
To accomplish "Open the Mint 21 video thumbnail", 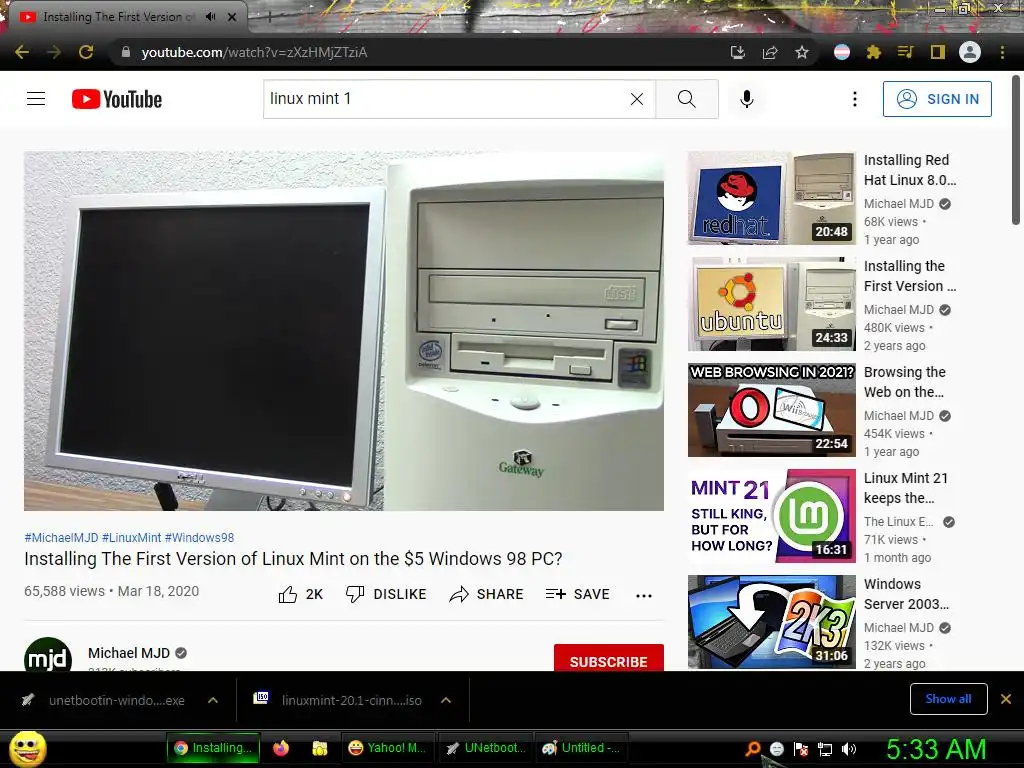I will pos(771,516).
